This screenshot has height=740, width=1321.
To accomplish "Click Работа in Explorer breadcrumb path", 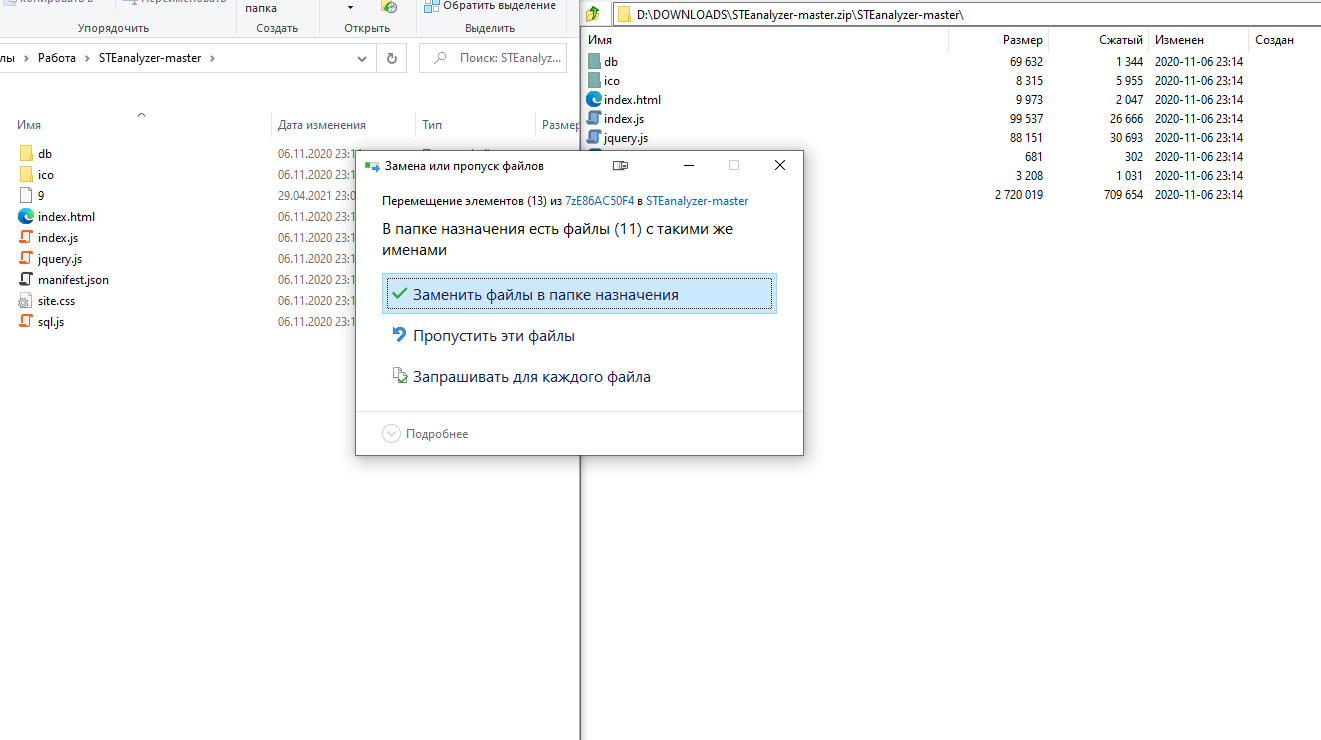I will click(x=57, y=59).
